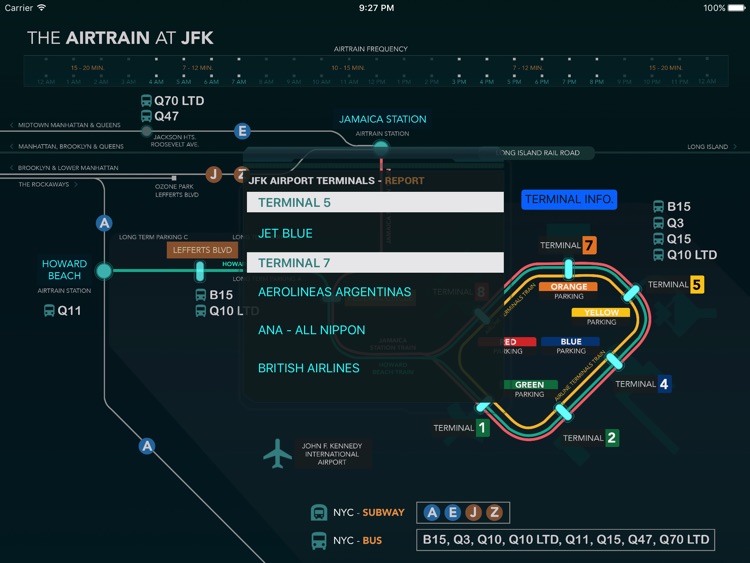
Task: Tap the TERMINAL INFO. button
Action: click(569, 199)
